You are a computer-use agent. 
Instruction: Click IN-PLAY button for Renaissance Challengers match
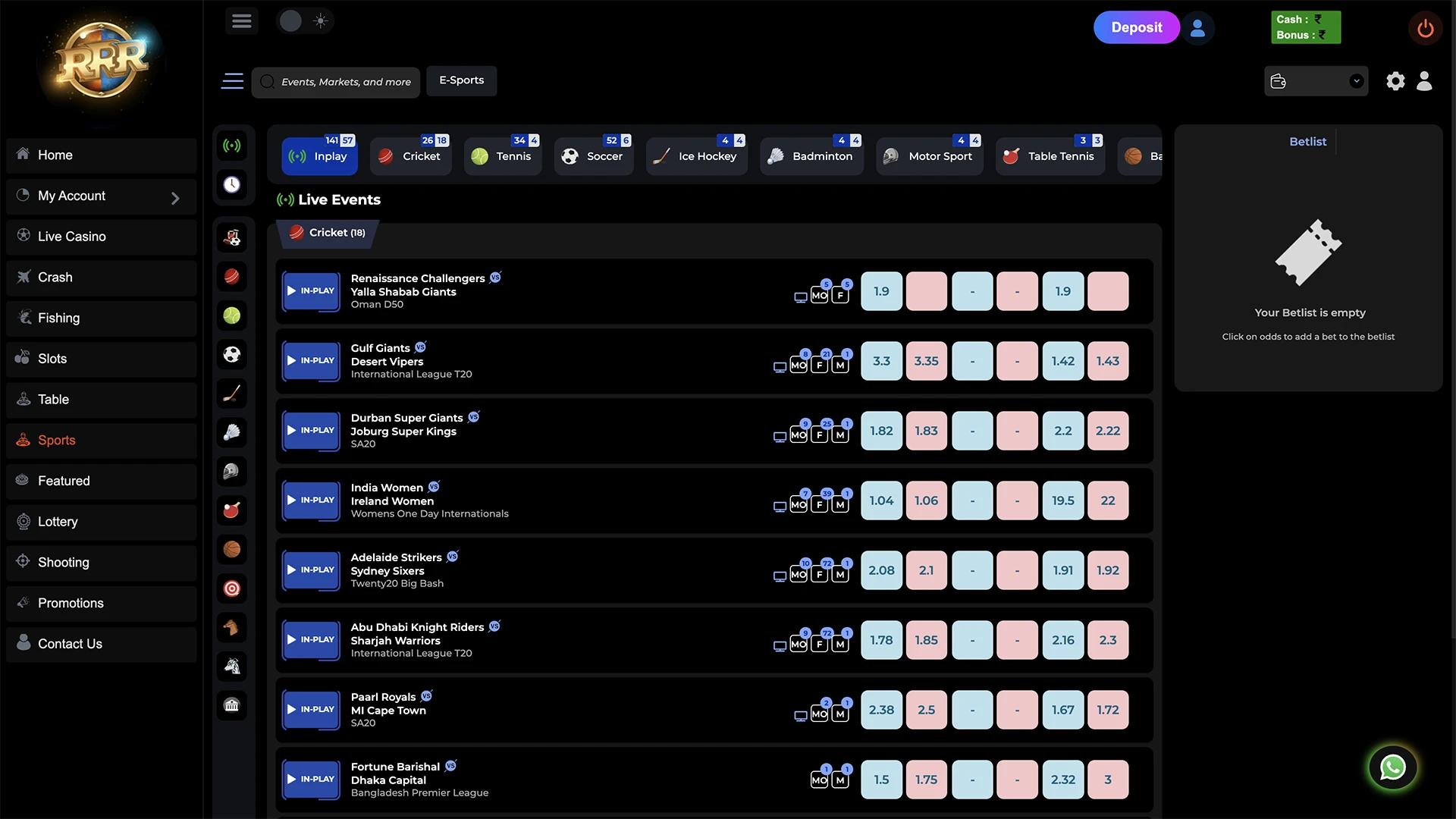pos(311,291)
